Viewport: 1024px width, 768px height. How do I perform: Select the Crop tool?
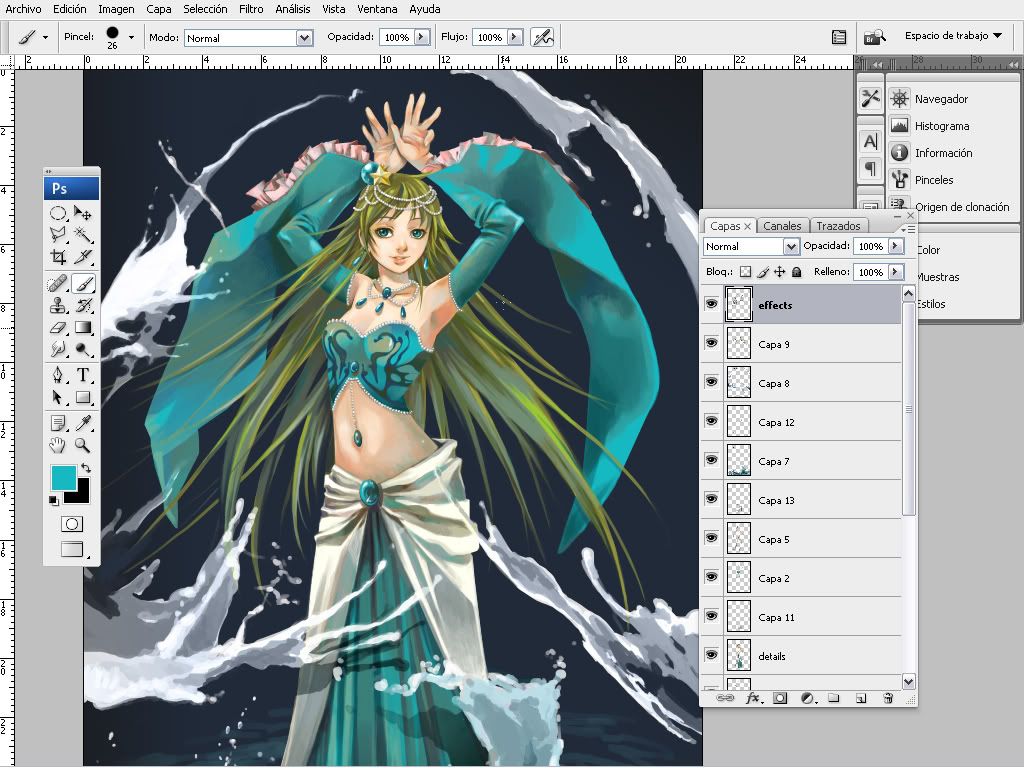point(58,257)
